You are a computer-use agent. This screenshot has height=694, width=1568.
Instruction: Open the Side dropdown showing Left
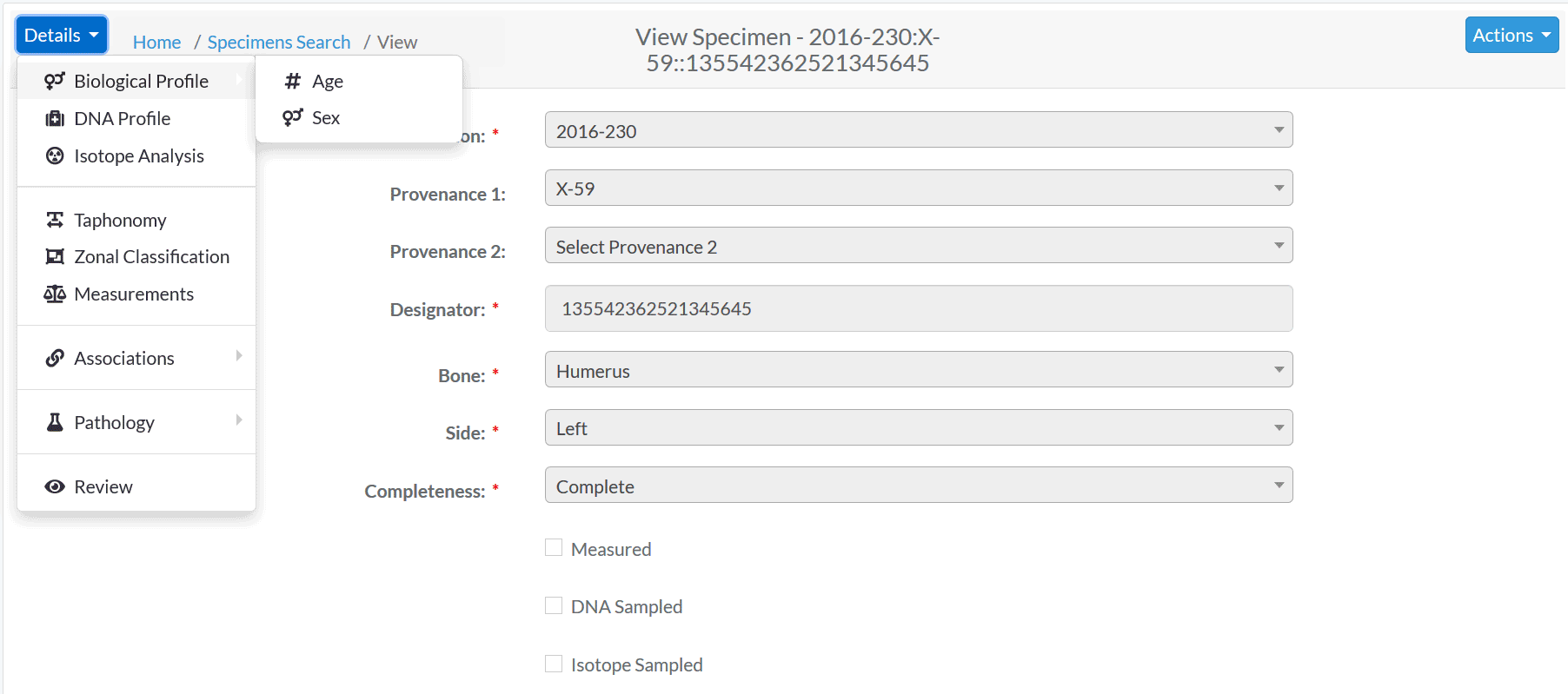919,427
